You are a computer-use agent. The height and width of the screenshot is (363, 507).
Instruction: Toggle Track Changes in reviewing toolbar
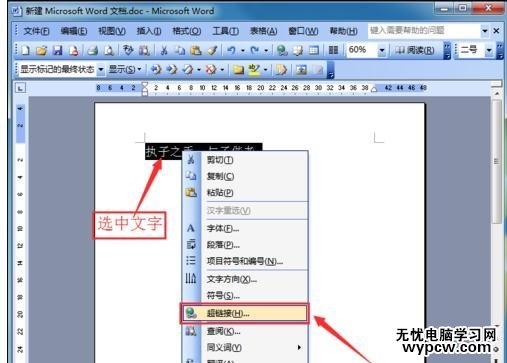click(281, 69)
